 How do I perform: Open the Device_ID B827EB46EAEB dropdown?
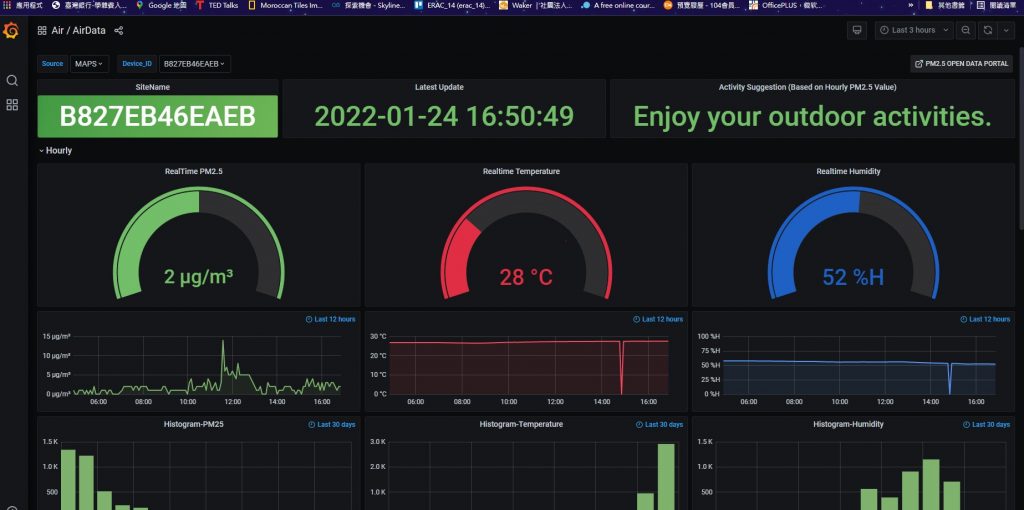click(195, 64)
